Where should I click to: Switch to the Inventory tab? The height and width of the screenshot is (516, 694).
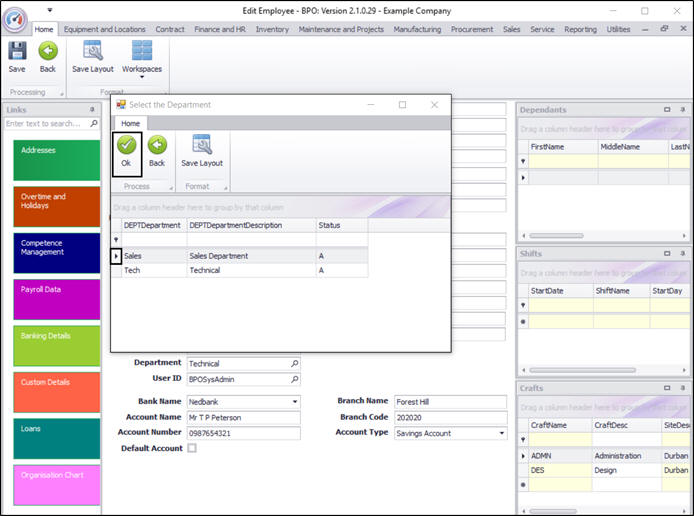pyautogui.click(x=272, y=29)
